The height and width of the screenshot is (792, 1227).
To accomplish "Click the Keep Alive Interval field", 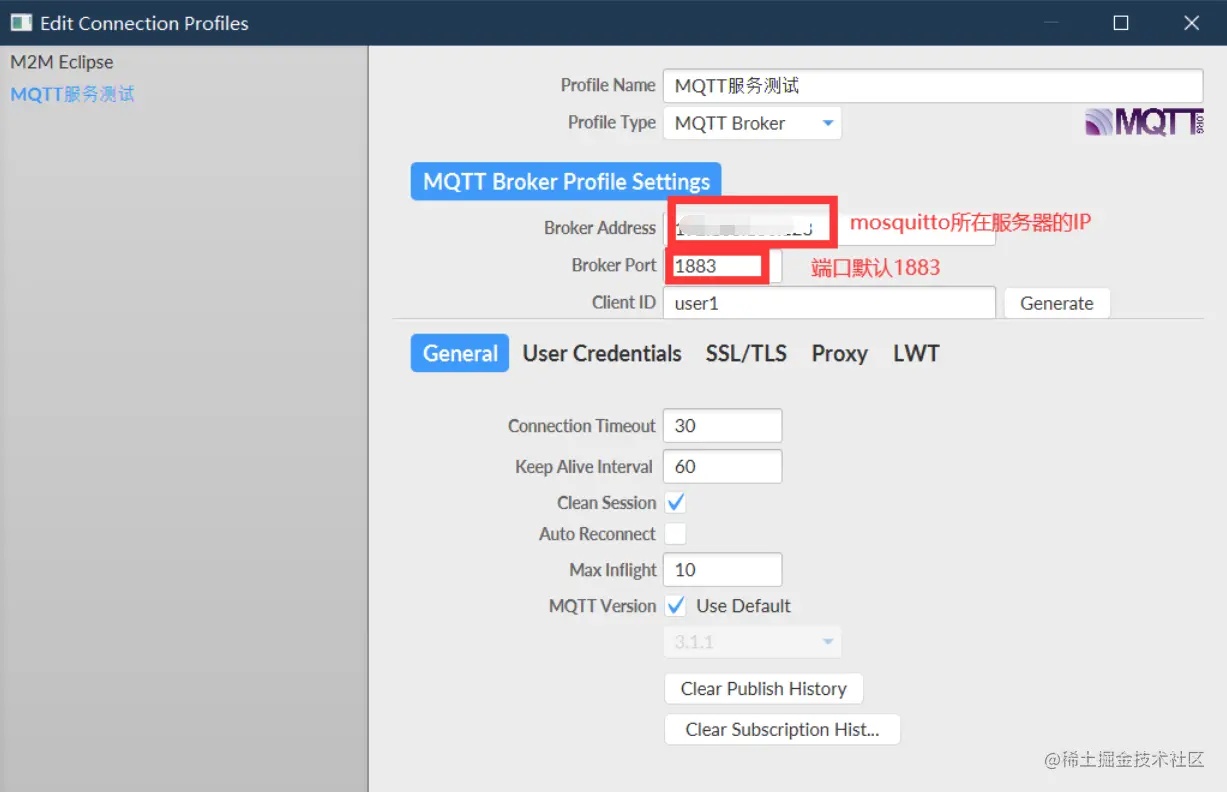I will [722, 467].
